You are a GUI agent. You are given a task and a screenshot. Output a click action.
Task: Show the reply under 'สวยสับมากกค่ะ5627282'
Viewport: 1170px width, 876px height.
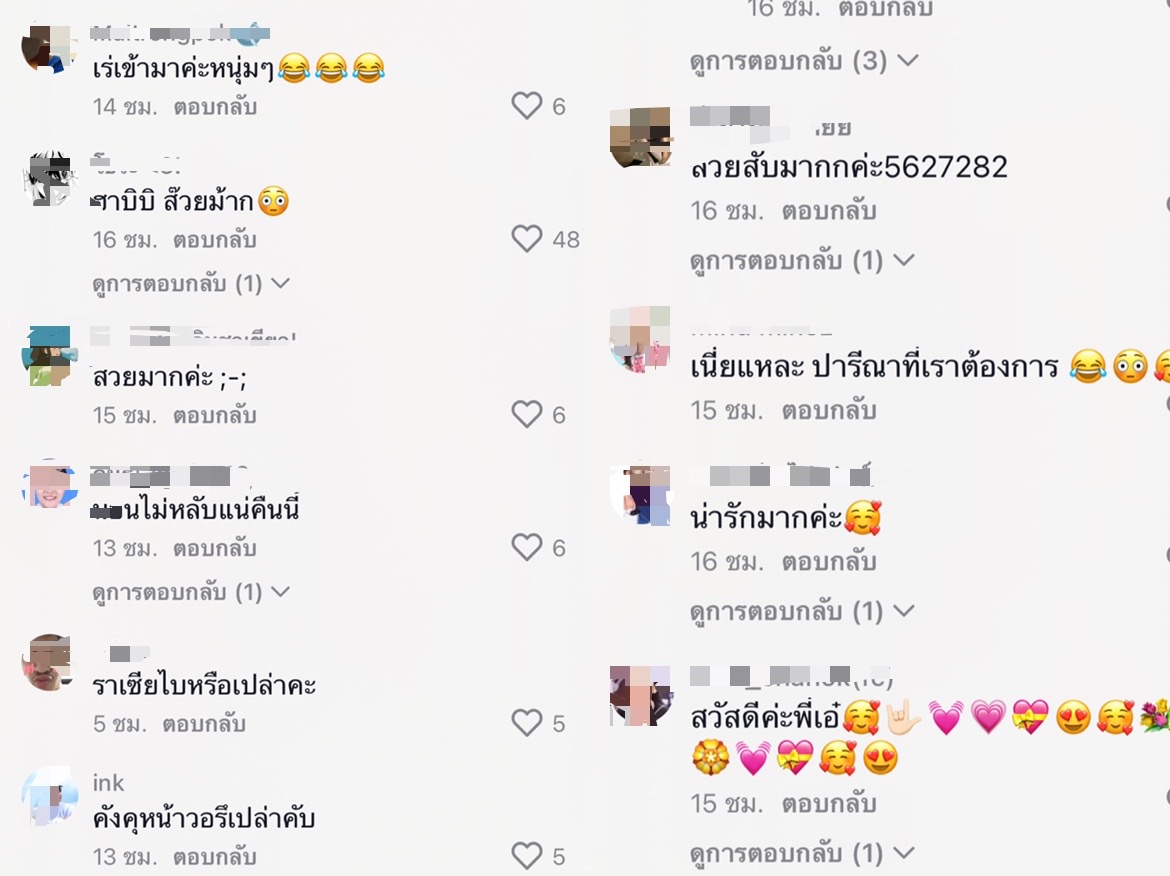(x=802, y=260)
